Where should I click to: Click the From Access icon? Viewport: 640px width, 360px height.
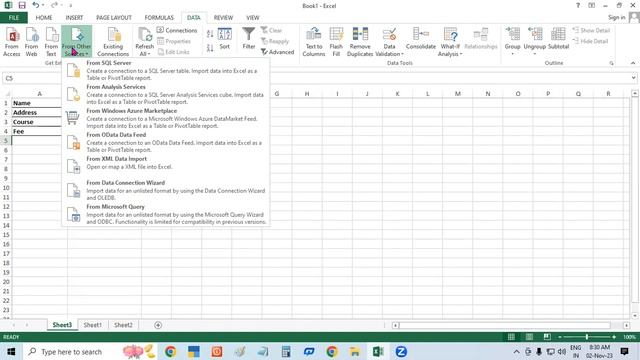(x=12, y=42)
